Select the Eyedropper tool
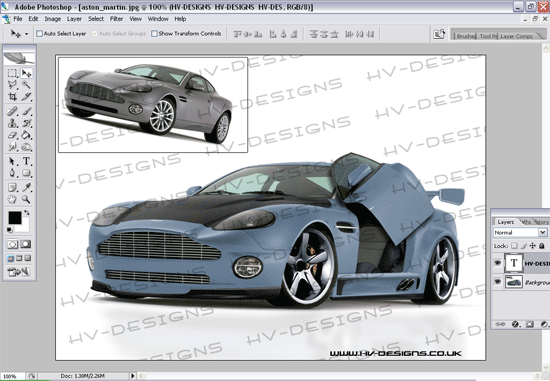Image resolution: width=550 pixels, height=381 pixels. point(26,188)
